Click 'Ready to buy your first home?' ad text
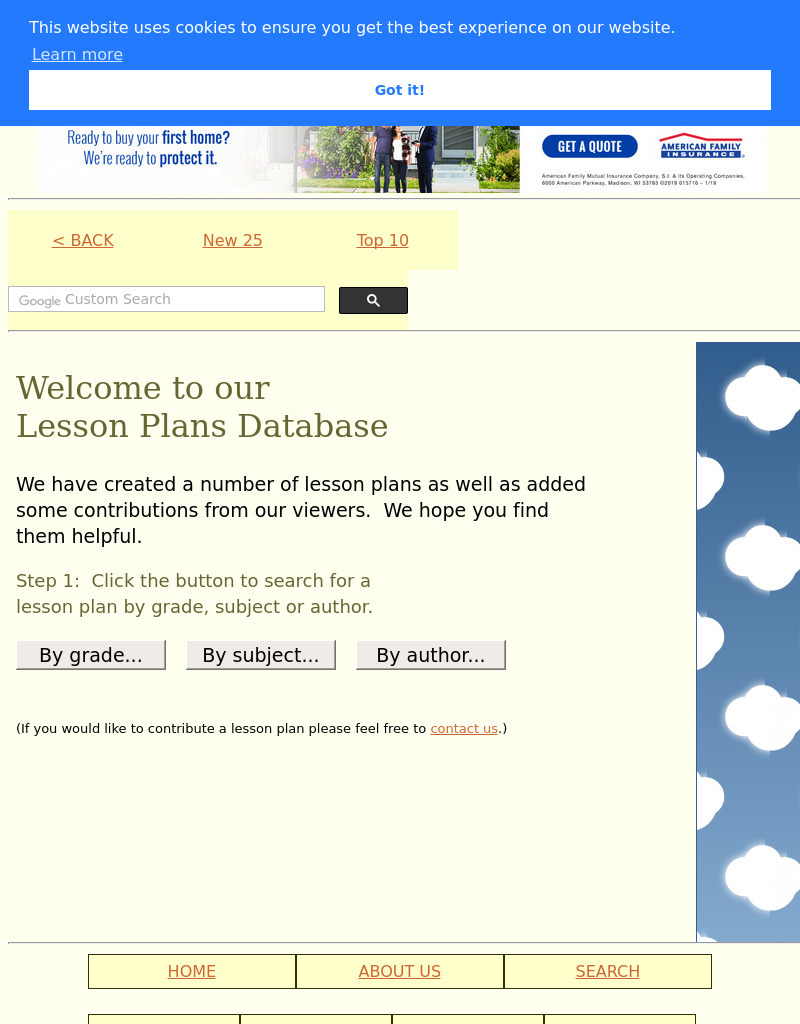Screen dimensions: 800x1024 (149, 147)
